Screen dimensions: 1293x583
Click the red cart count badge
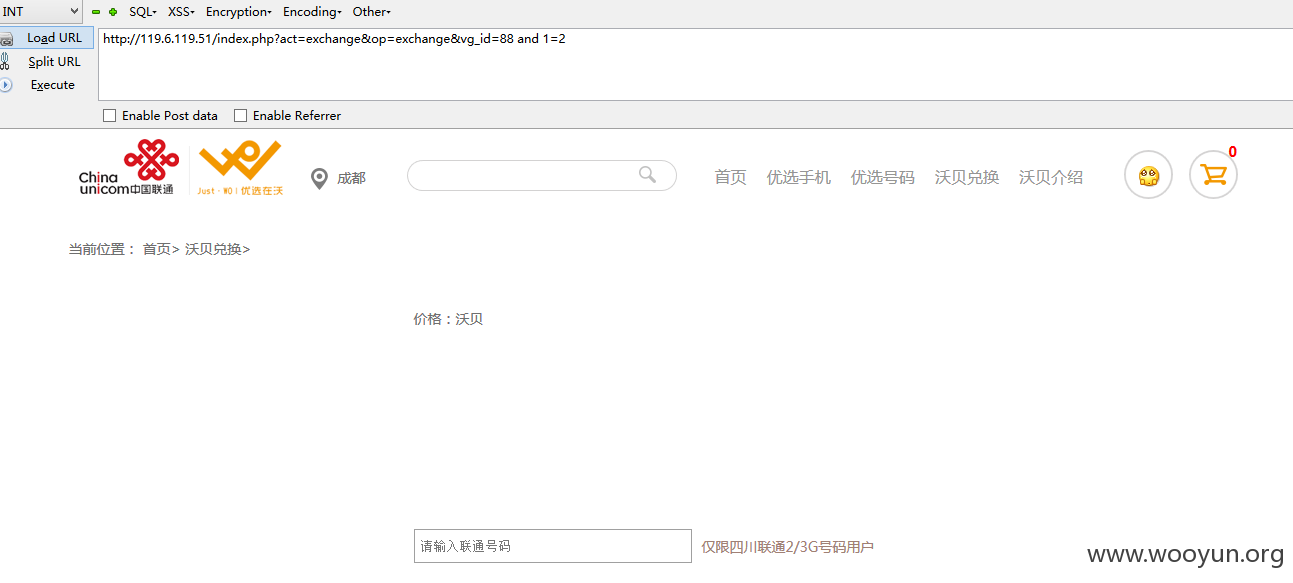point(1233,152)
